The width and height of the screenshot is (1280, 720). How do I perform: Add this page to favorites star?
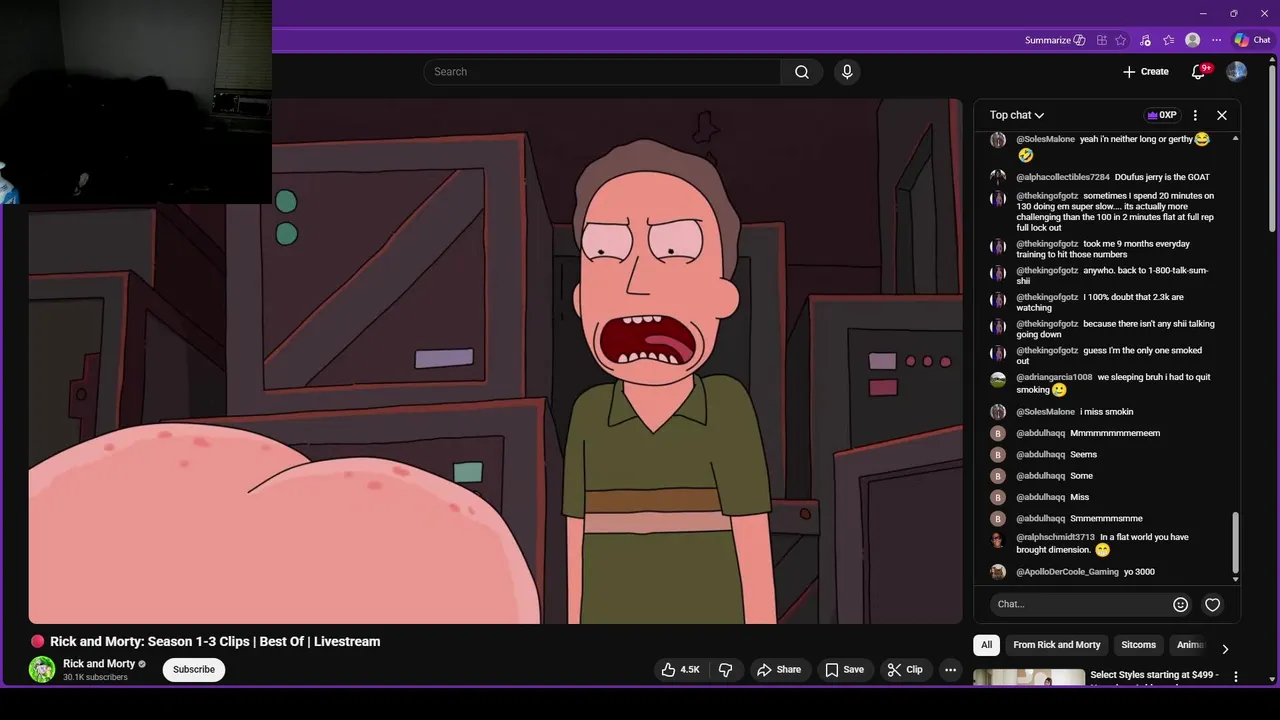tap(1121, 40)
